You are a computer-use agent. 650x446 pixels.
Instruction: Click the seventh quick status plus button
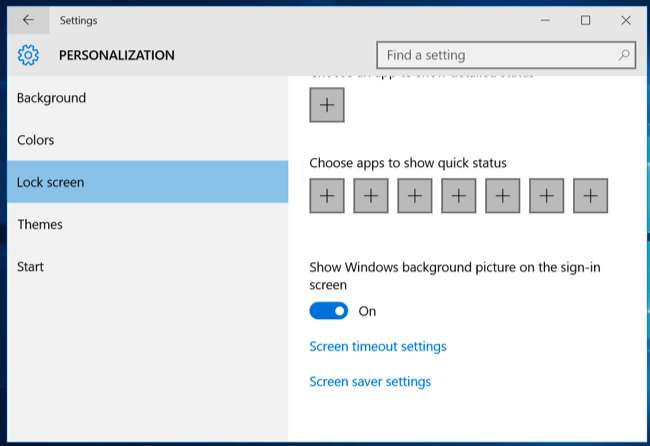pyautogui.click(x=591, y=196)
